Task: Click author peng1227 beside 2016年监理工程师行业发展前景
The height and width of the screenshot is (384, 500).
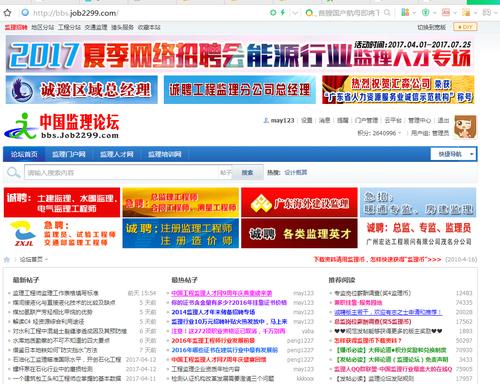Action: 300,341
